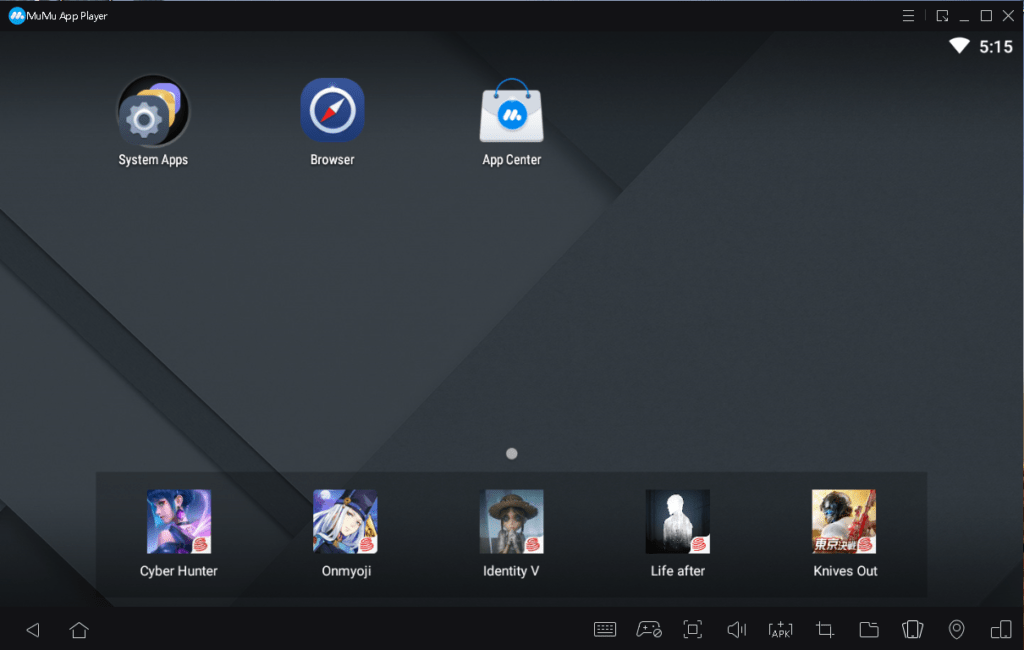1024x650 pixels.
Task: Click the Knives Out label
Action: click(845, 571)
